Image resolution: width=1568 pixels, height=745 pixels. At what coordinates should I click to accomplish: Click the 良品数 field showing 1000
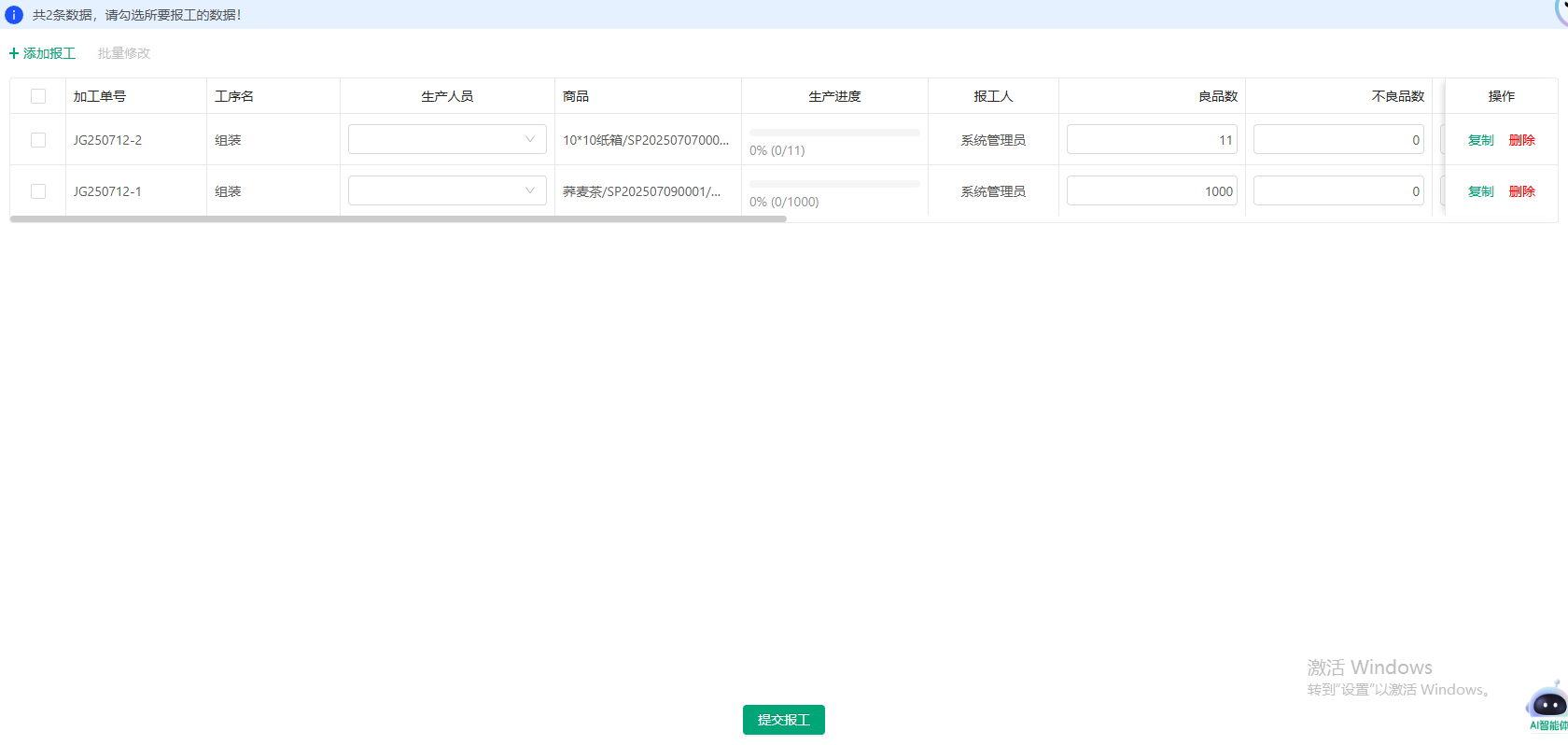click(1152, 190)
